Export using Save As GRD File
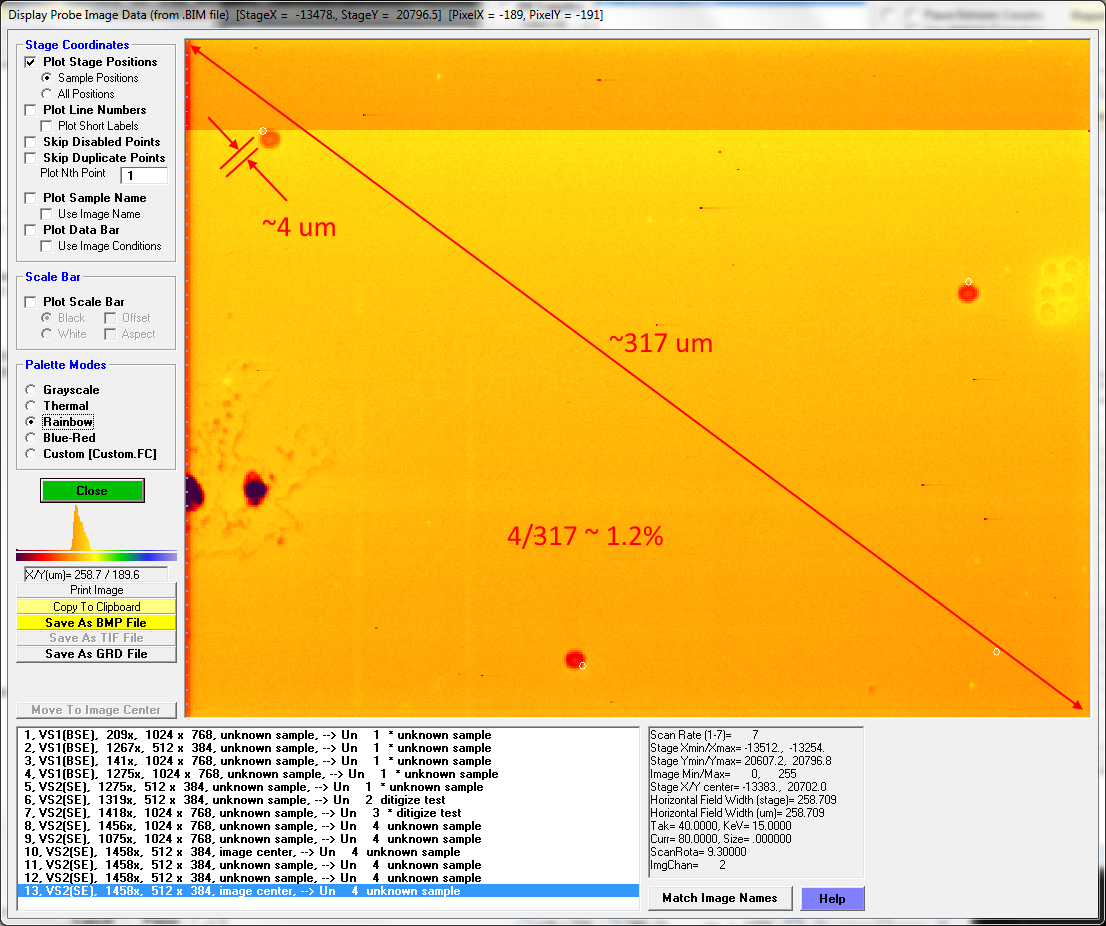 (96, 654)
